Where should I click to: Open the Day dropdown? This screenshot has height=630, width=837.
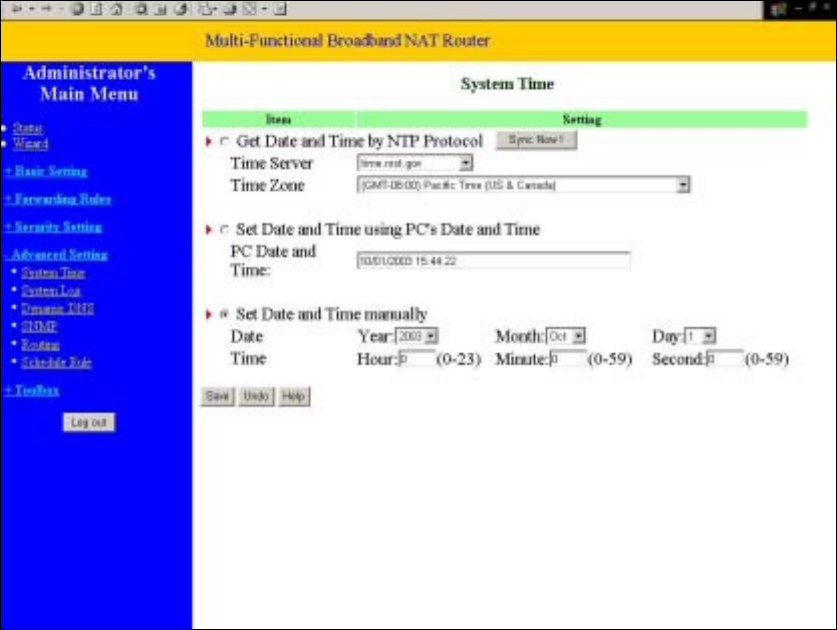[708, 336]
